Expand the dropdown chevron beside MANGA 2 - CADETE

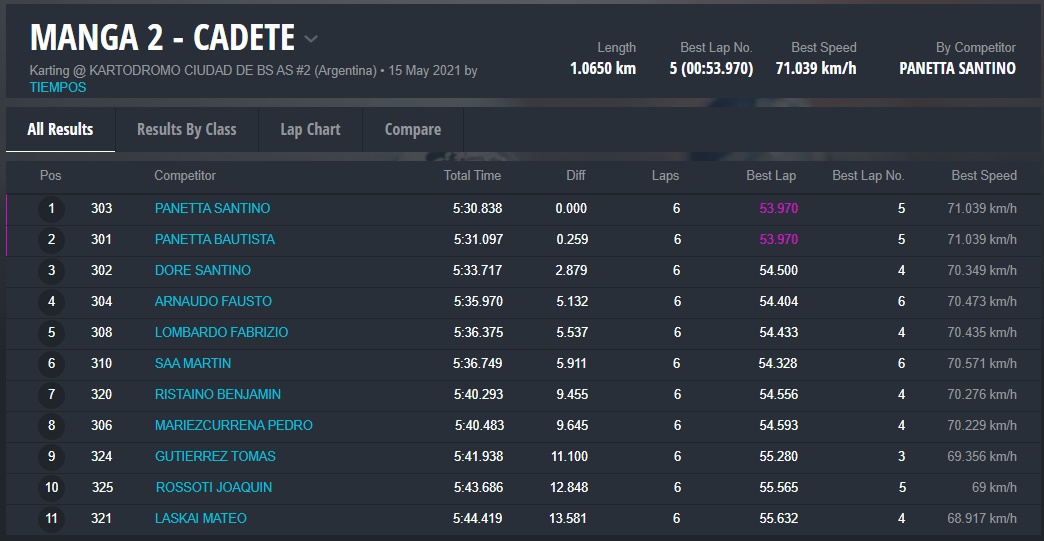click(311, 39)
